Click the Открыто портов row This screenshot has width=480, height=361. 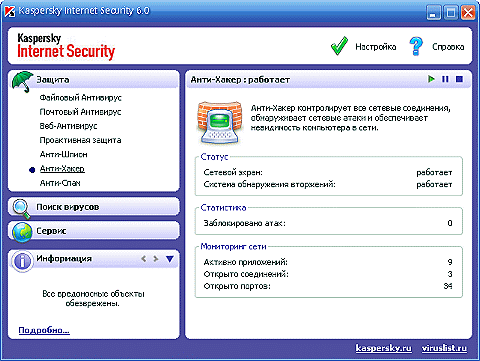[328, 286]
